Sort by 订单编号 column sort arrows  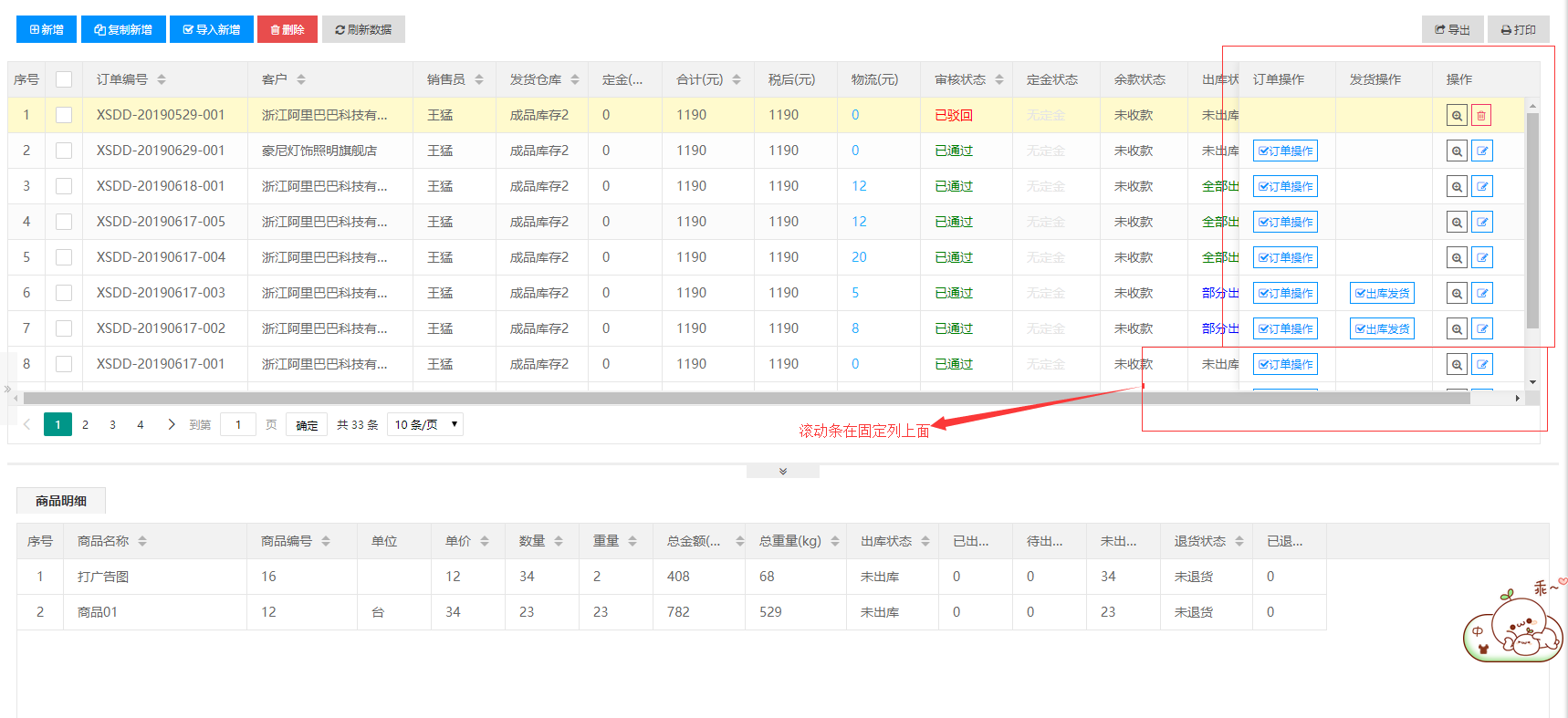(162, 80)
